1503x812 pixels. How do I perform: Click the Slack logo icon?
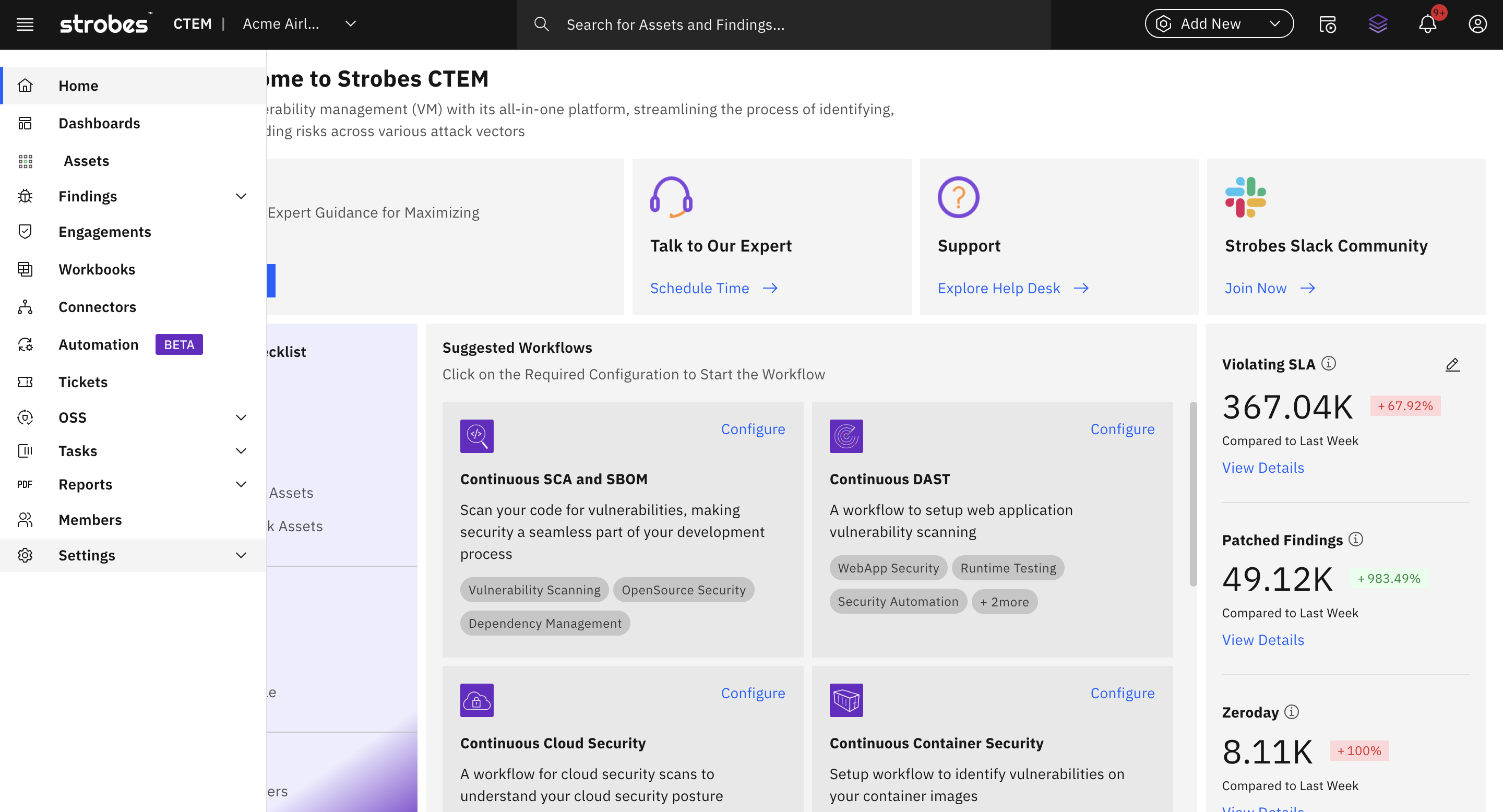point(1245,197)
